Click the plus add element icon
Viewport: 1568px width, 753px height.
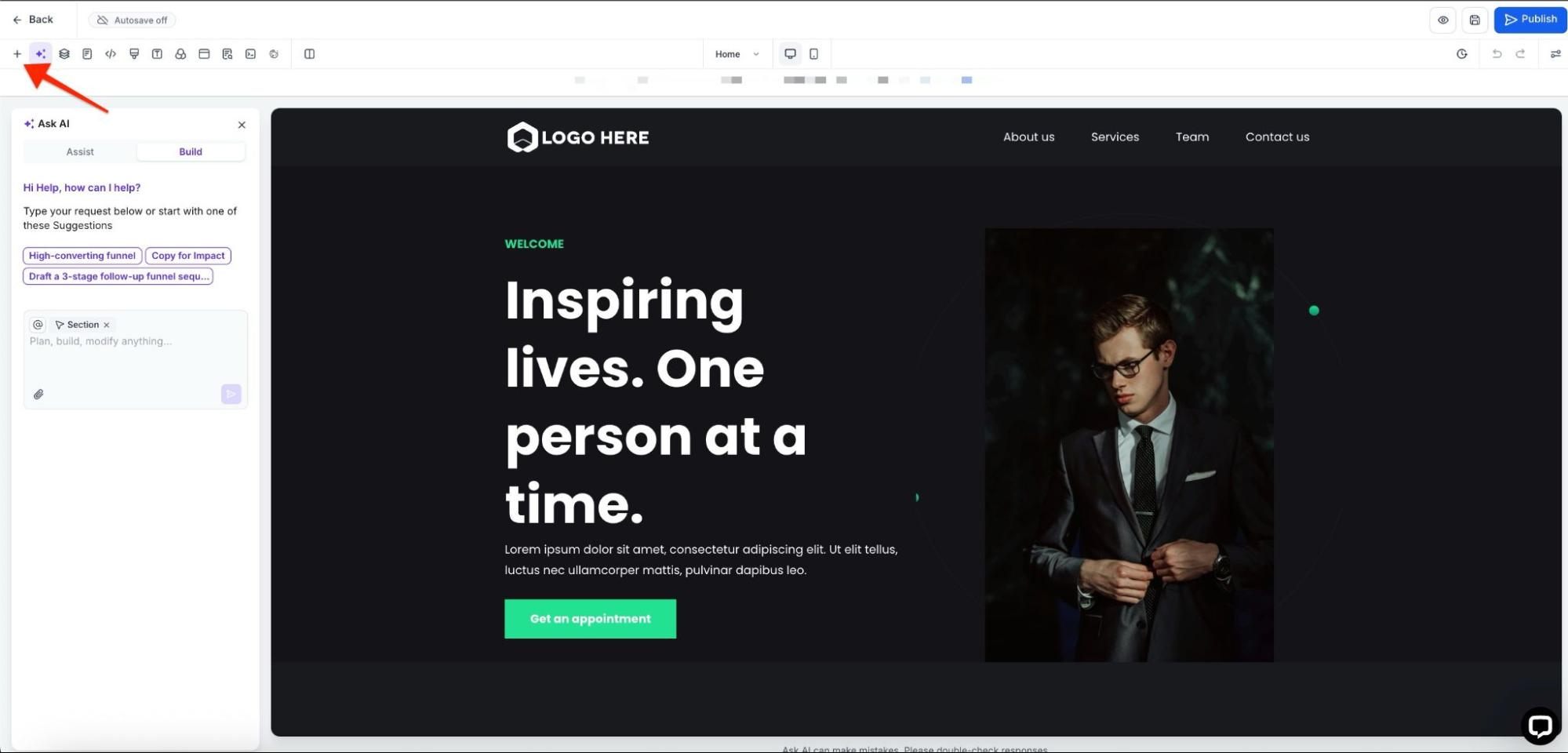point(17,54)
